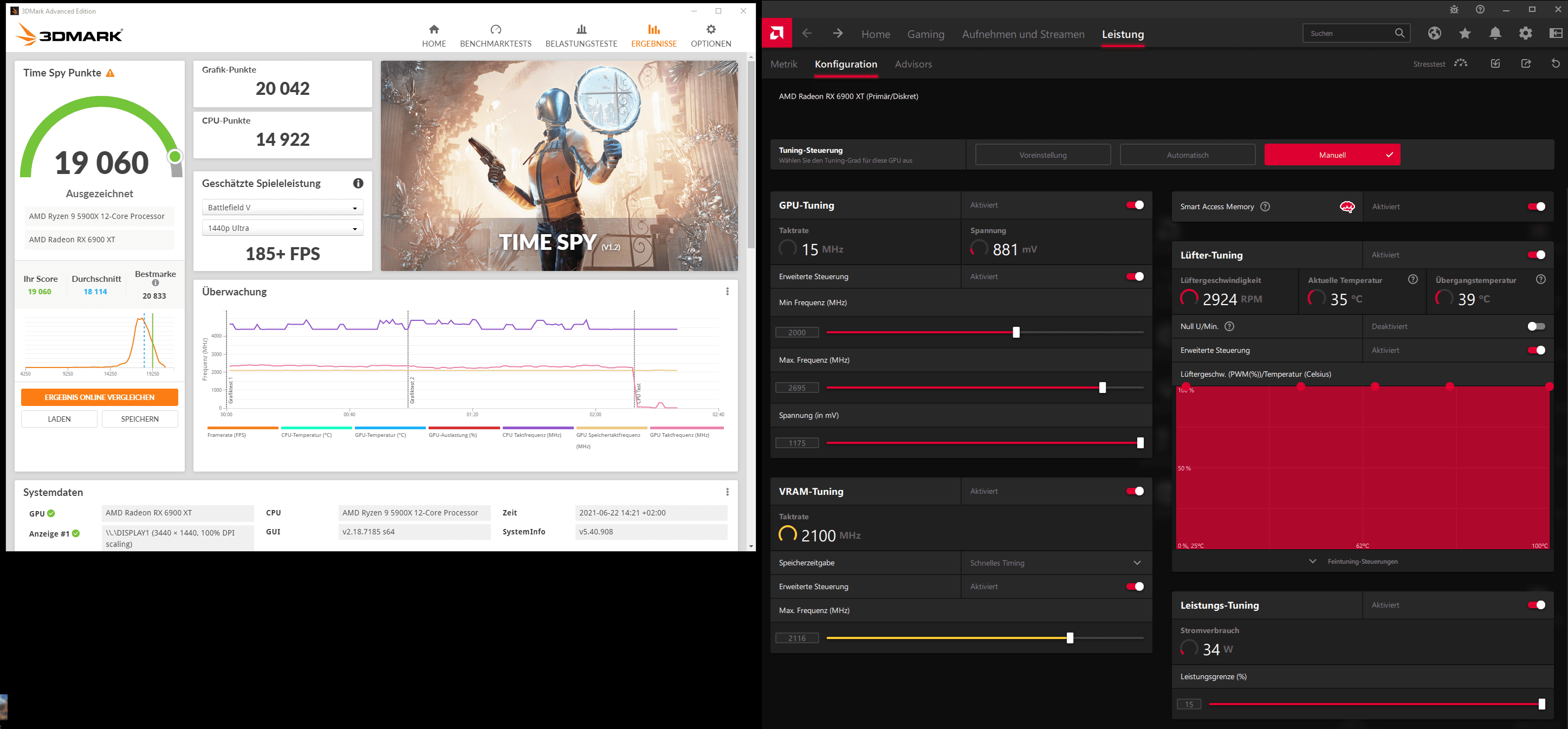Open the sidebar panel layout icon

point(1556,34)
